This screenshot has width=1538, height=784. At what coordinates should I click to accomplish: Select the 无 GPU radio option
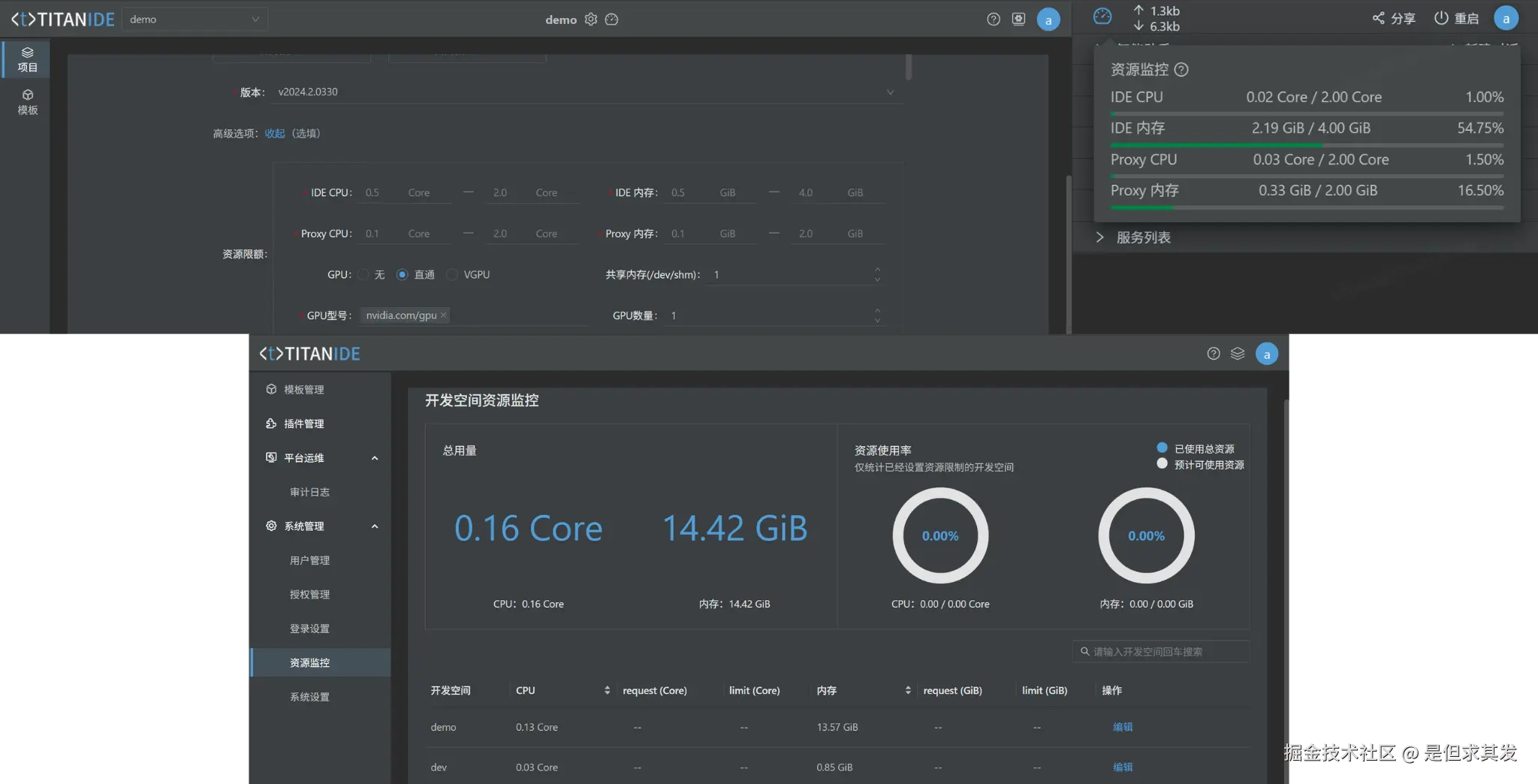point(363,275)
